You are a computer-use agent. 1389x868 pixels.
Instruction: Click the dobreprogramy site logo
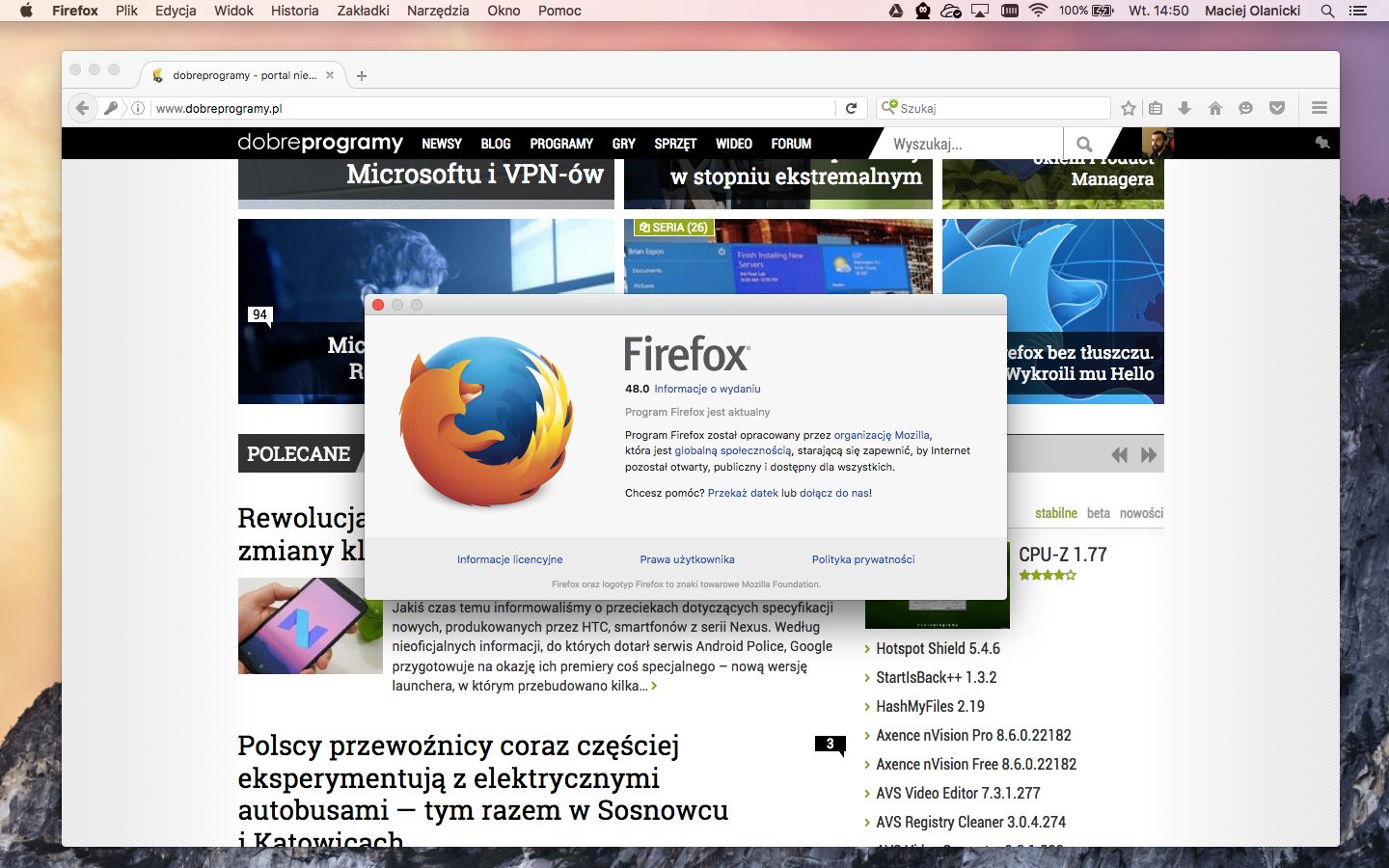320,143
